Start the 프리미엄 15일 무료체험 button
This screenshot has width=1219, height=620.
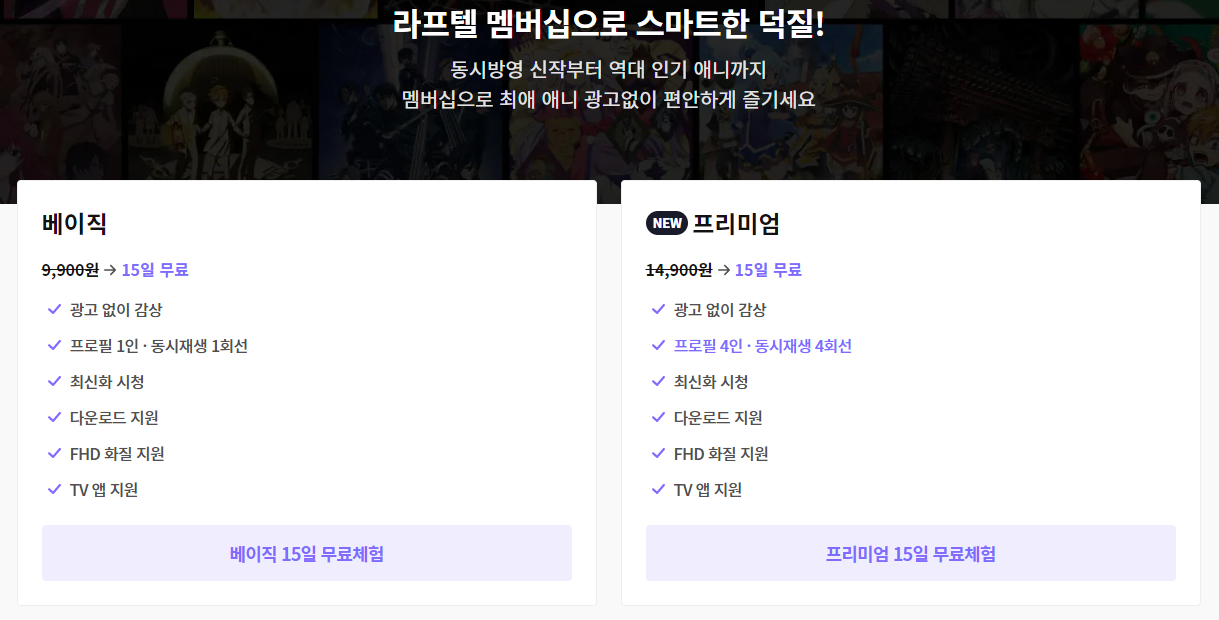(911, 553)
